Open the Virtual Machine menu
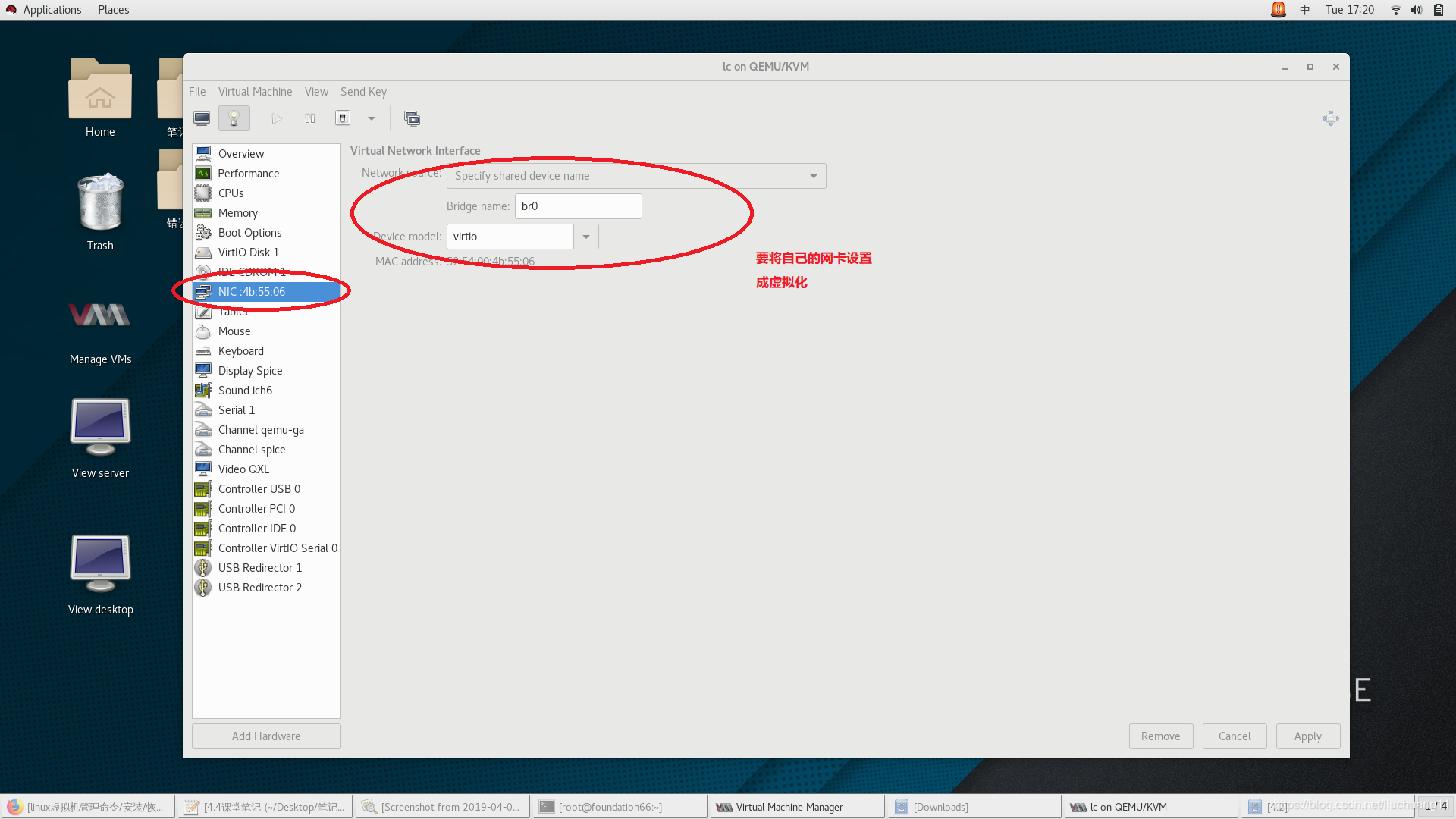 tap(255, 92)
